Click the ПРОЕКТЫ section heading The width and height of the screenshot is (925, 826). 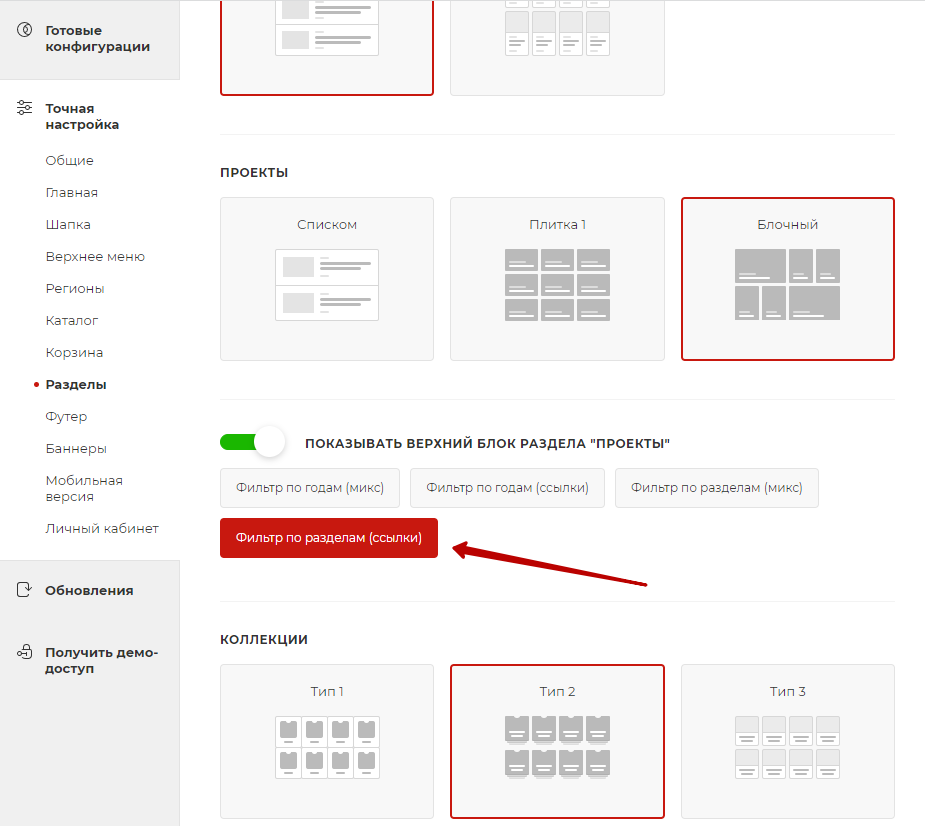point(254,172)
